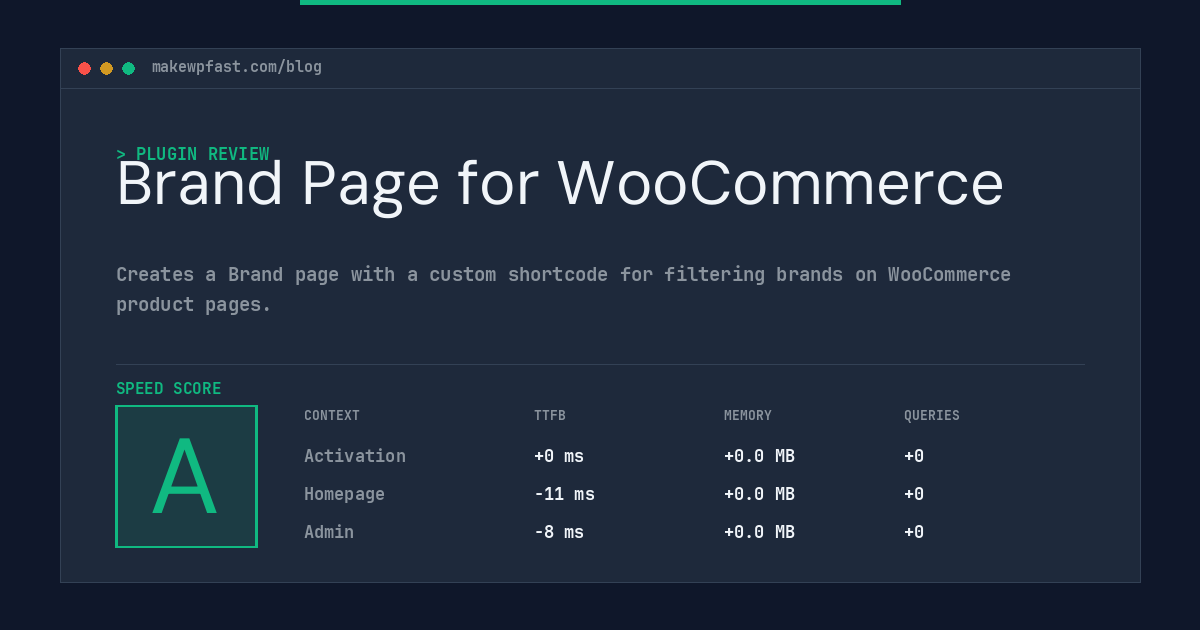Select the Homepage row label
Screen dimensions: 1200x630
(344, 494)
